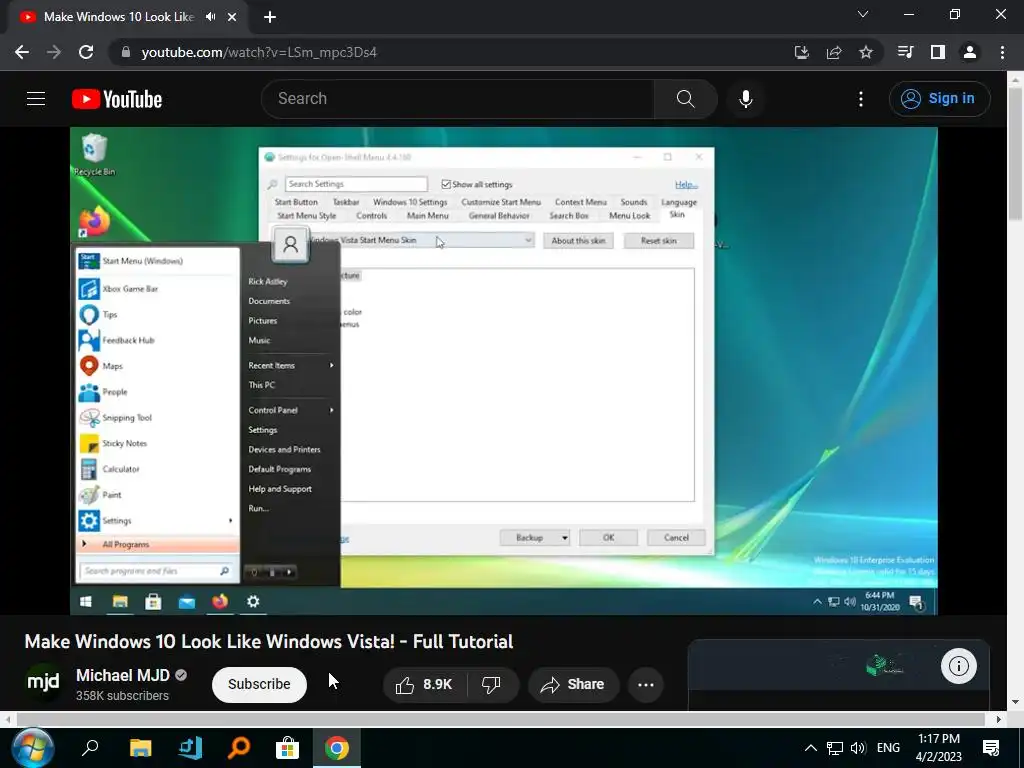This screenshot has height=768, width=1024.
Task: Open YouTube settings three-dot menu
Action: [861, 99]
